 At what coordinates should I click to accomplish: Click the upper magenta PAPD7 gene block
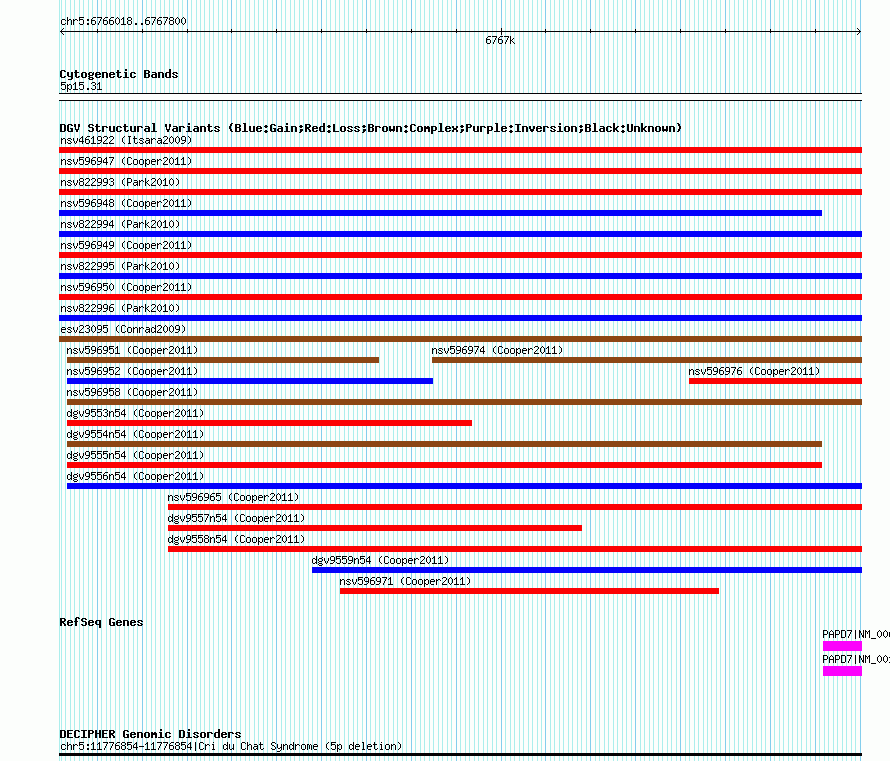[842, 646]
